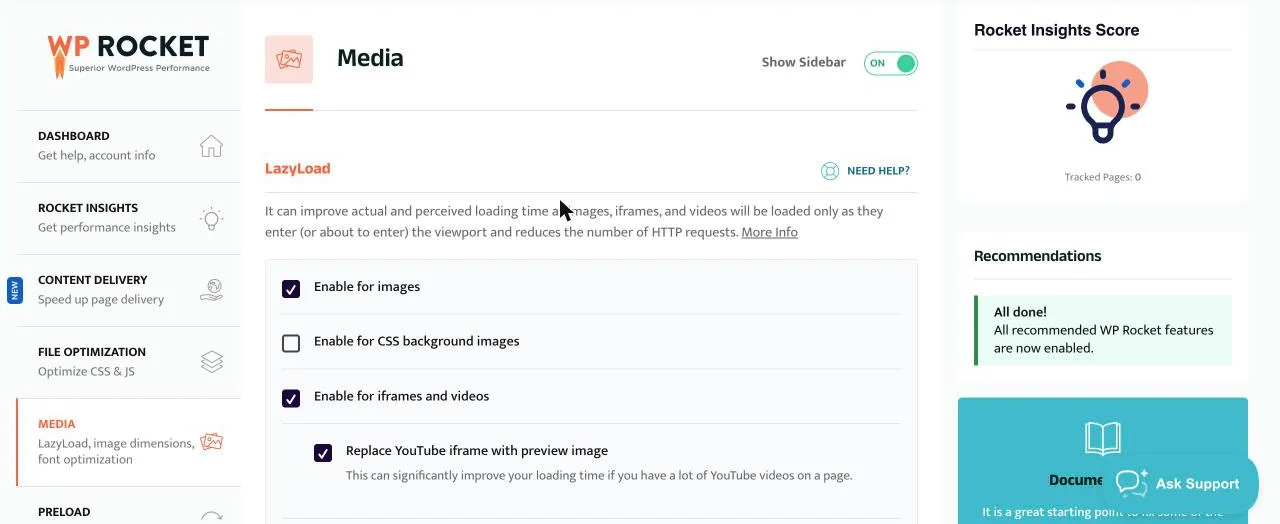The width and height of the screenshot is (1280, 524).
Task: Click the Rocket Insights Score heading
Action: coord(1056,30)
